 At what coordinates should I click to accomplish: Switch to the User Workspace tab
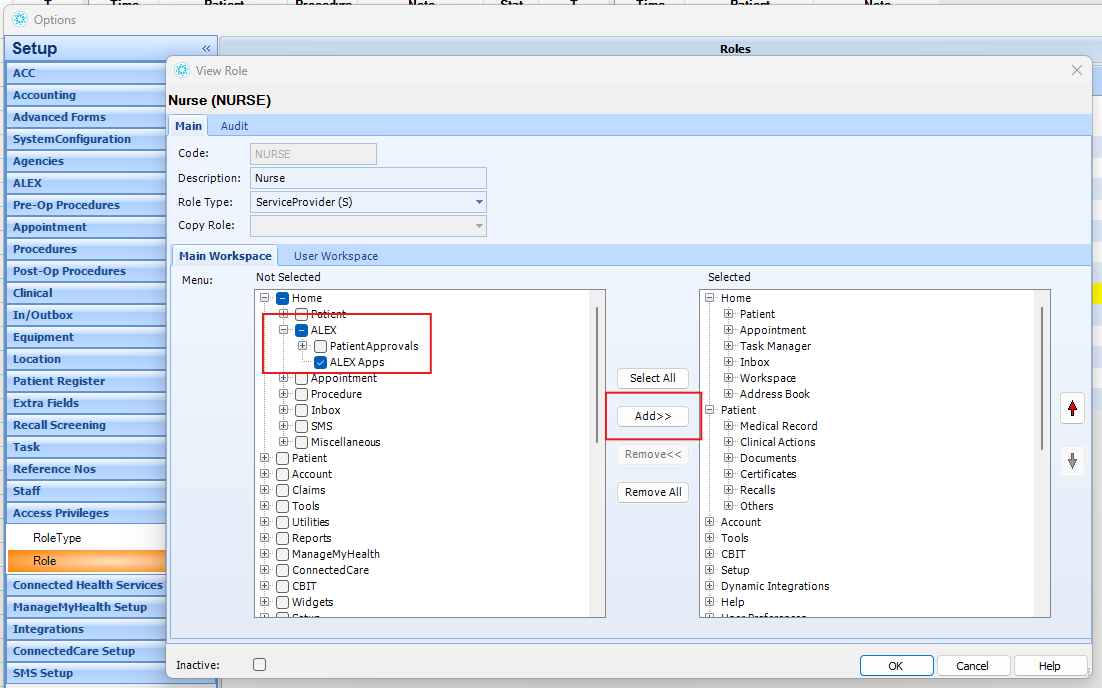pos(336,256)
